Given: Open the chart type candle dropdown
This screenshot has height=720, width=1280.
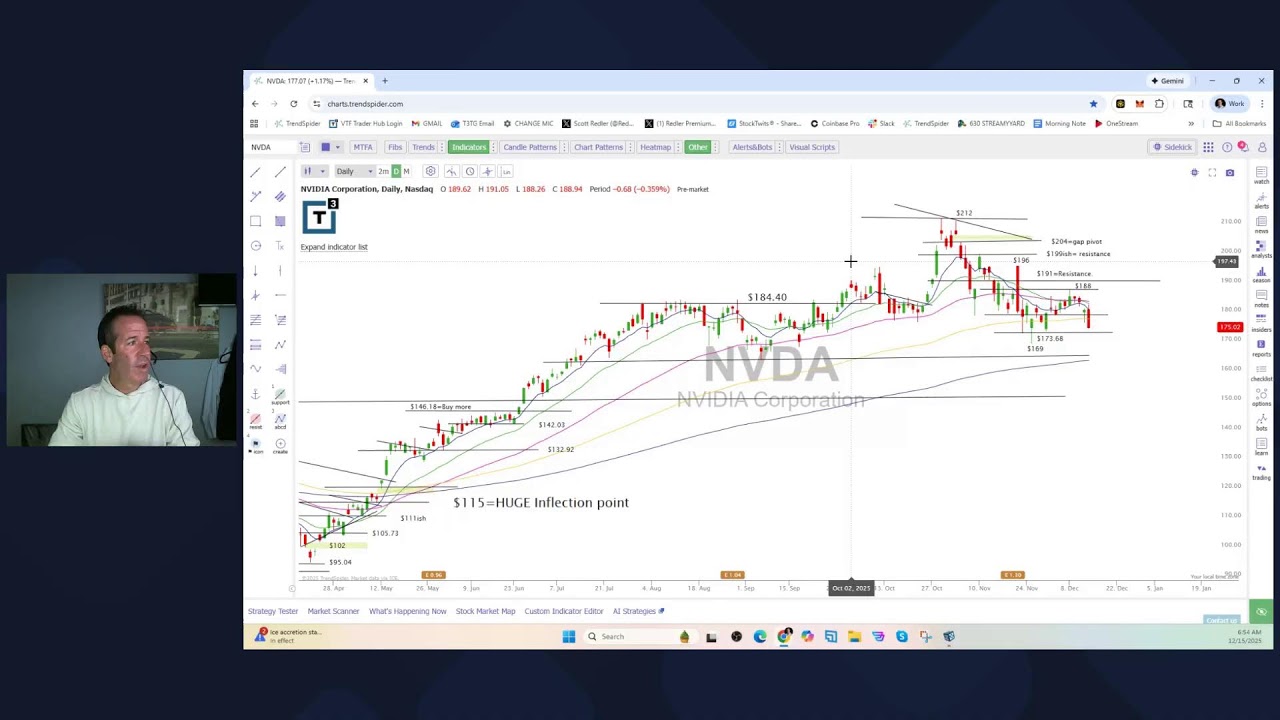Looking at the screenshot, I should pos(314,171).
